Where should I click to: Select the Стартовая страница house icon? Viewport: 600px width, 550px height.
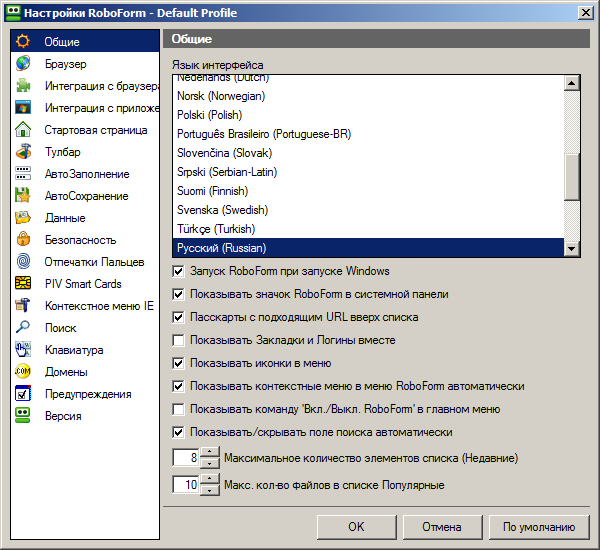coord(23,130)
